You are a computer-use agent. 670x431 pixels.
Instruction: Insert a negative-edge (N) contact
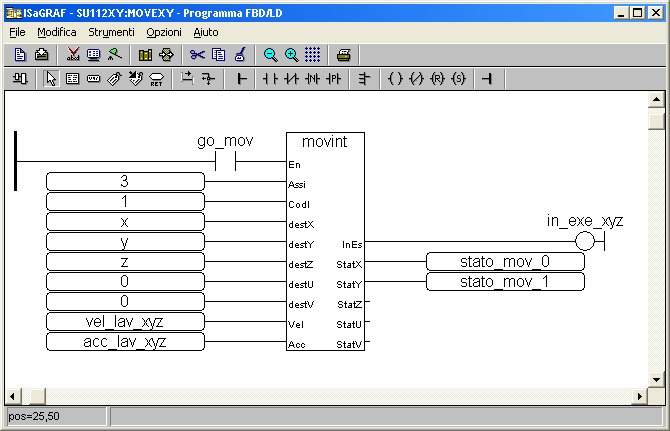click(312, 79)
